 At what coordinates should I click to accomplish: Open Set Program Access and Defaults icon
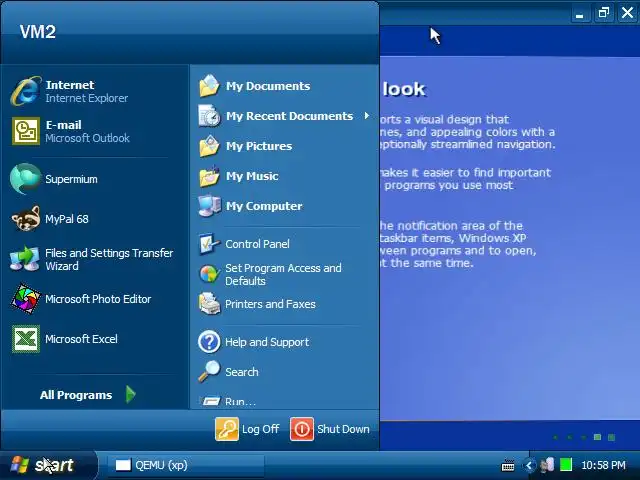click(209, 274)
